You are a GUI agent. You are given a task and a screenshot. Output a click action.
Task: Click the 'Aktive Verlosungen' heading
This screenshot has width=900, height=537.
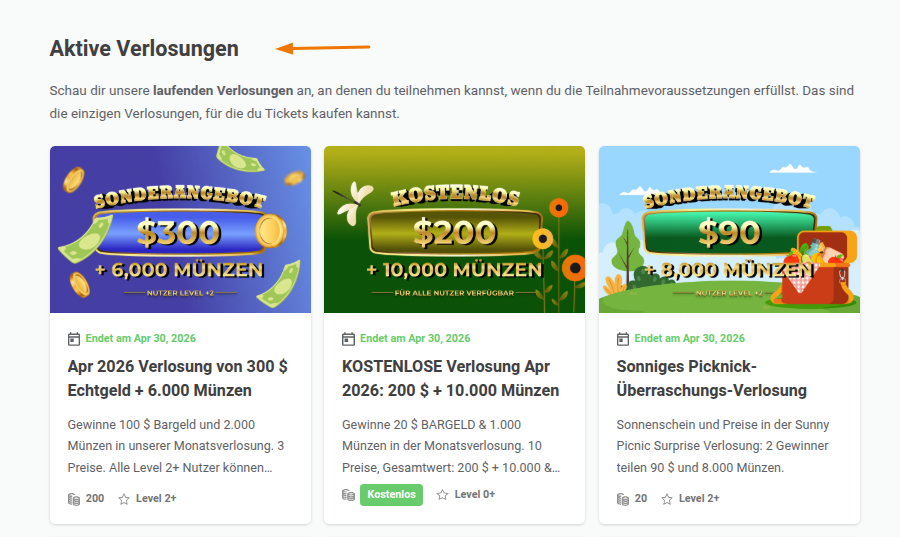click(144, 49)
